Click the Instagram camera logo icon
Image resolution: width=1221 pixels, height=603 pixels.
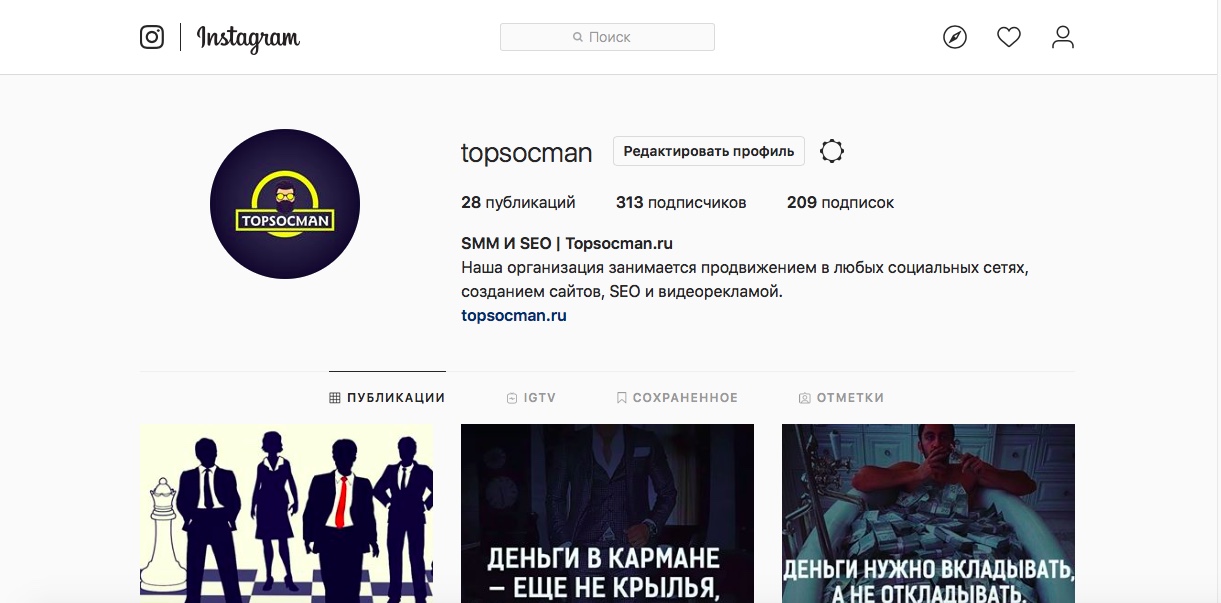click(x=152, y=37)
